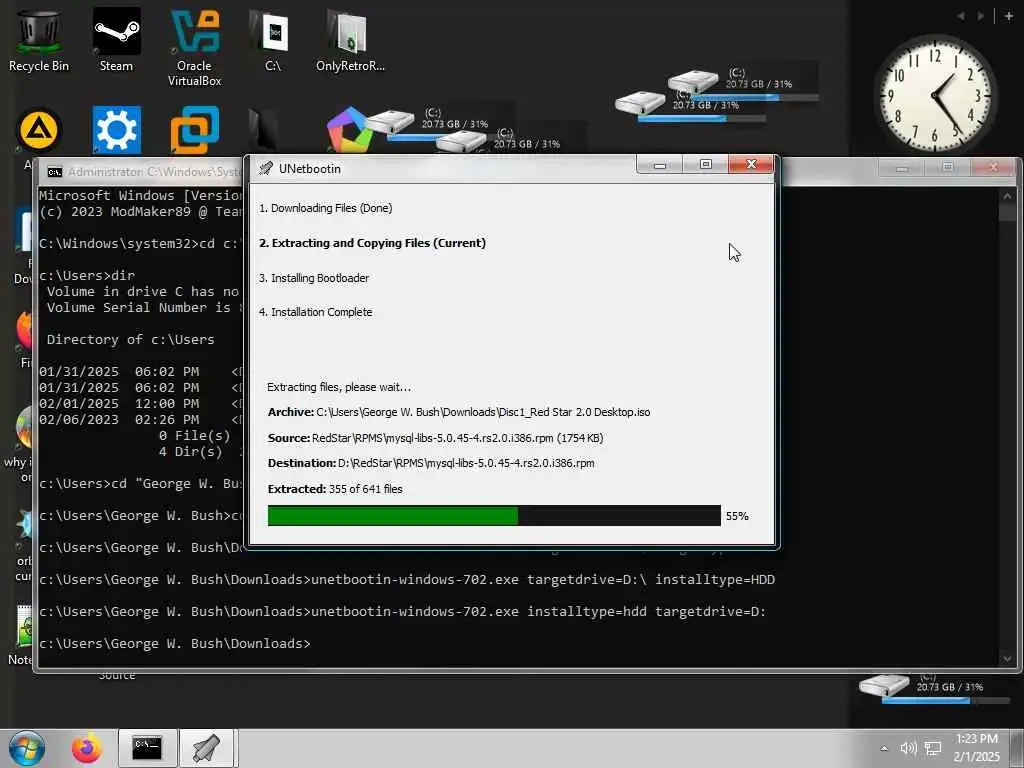Click the gadget add plus button
The image size is (1024, 768).
(x=1009, y=16)
